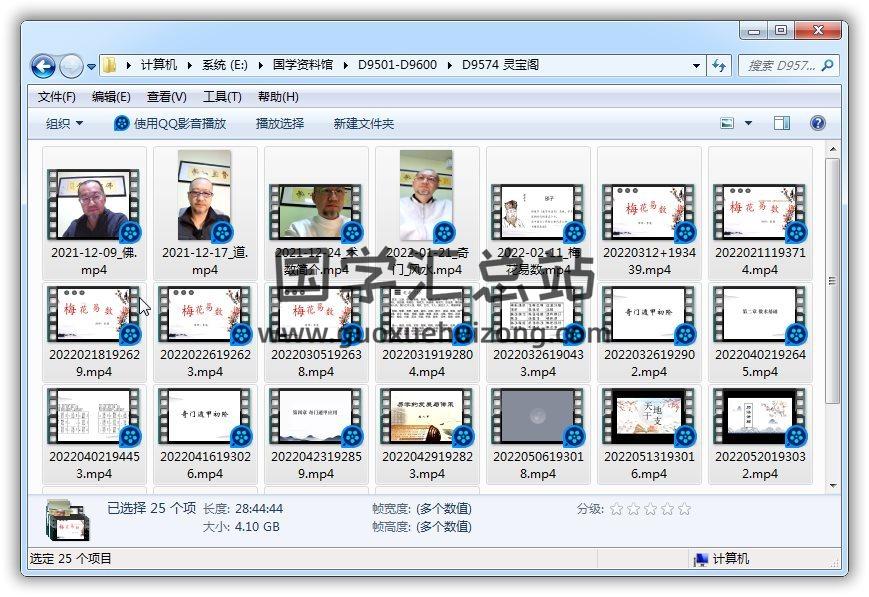Open the recent pages dropdown arrow
The width and height of the screenshot is (869, 597).
[x=91, y=67]
